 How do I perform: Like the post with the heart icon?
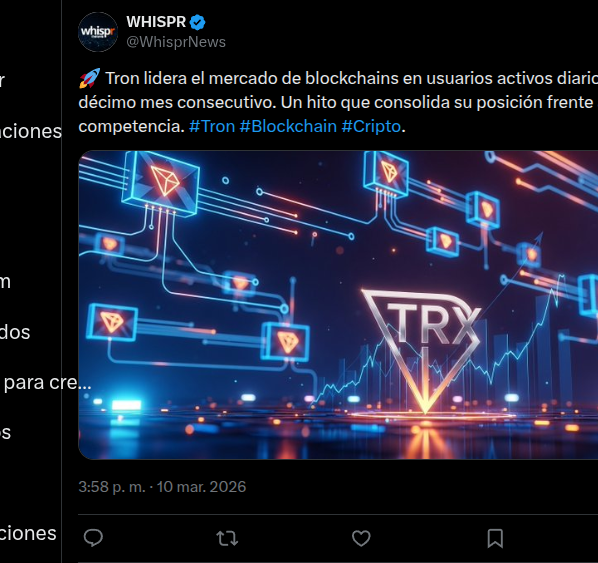(361, 538)
